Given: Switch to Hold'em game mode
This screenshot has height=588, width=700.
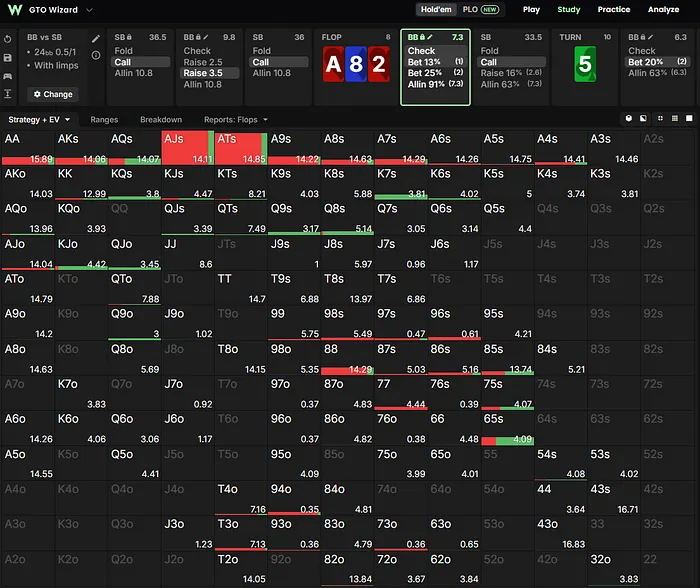Looking at the screenshot, I should point(436,9).
